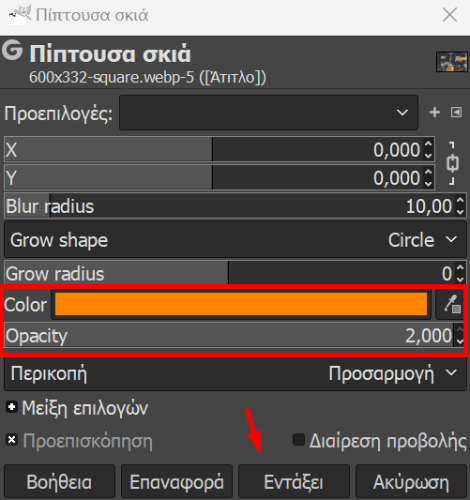Click the Επαναφορά reset button
Viewport: 470px width, 500px height.
tap(177, 482)
